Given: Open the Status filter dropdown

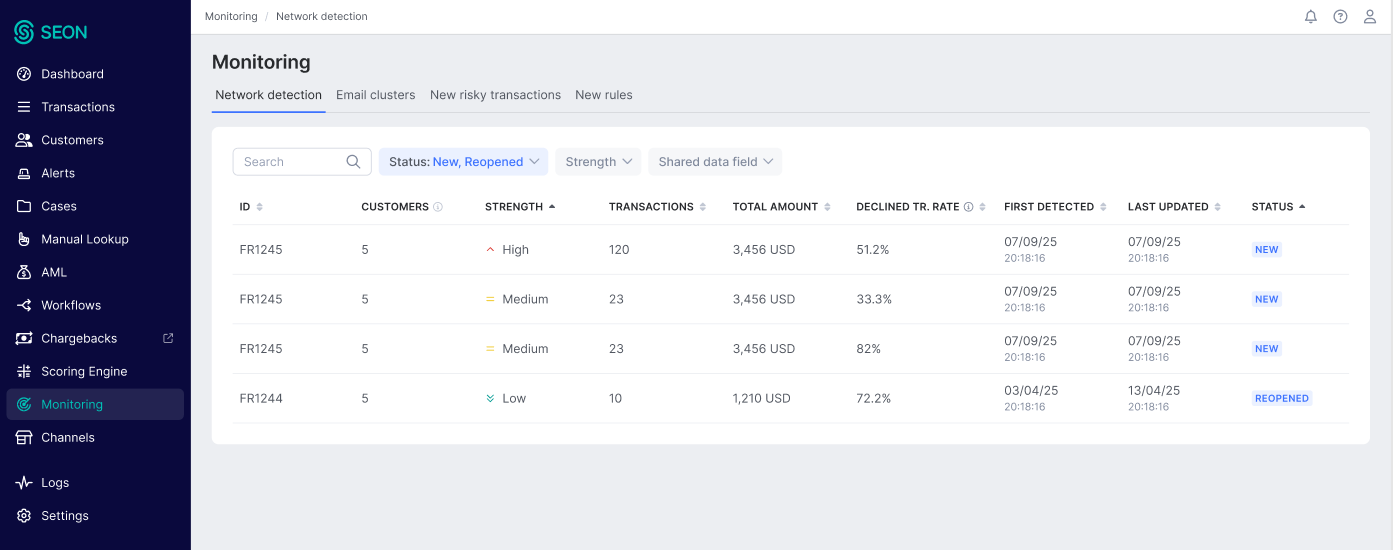Looking at the screenshot, I should coord(463,162).
